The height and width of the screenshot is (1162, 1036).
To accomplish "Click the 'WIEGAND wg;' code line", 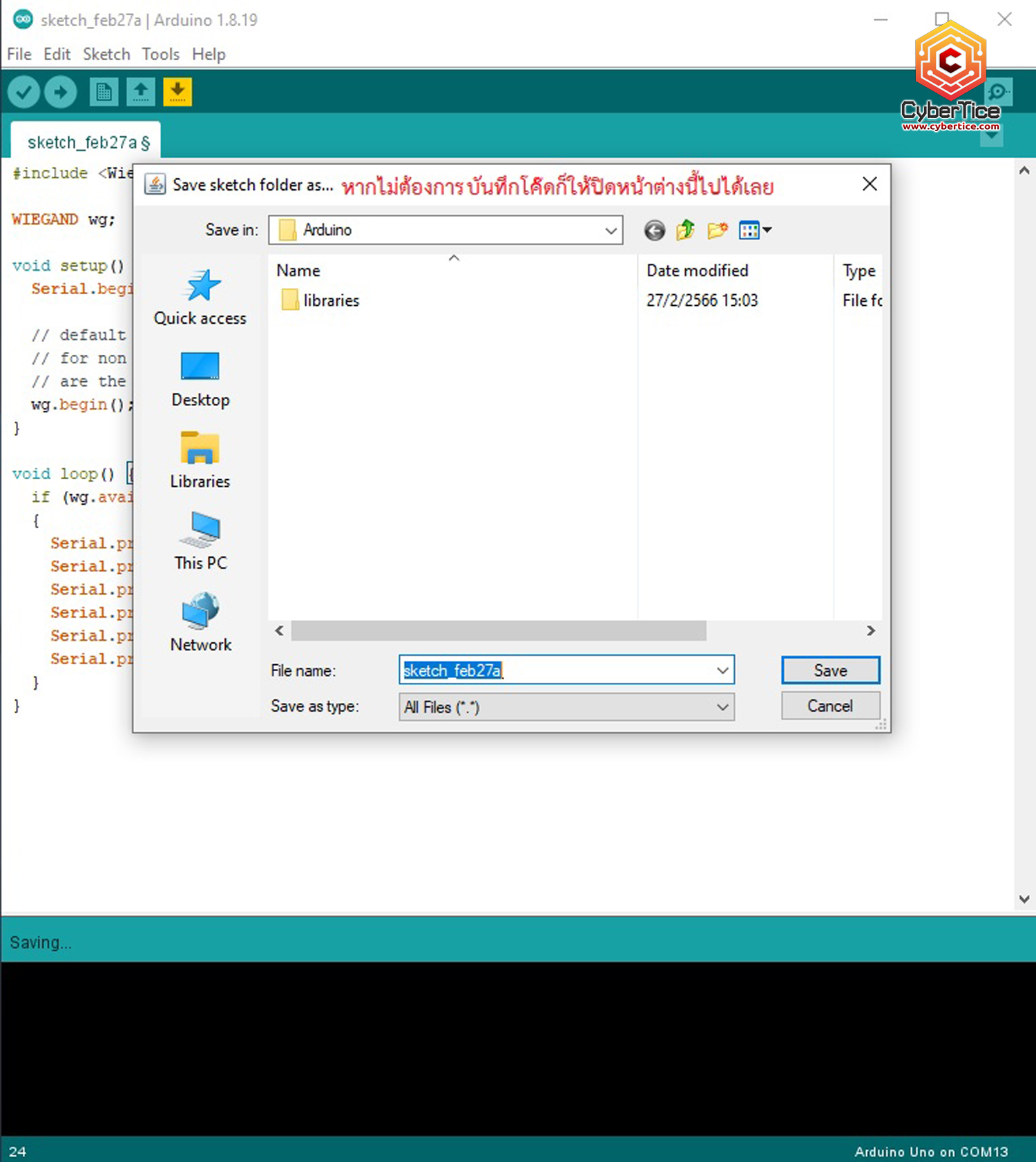I will click(x=64, y=220).
